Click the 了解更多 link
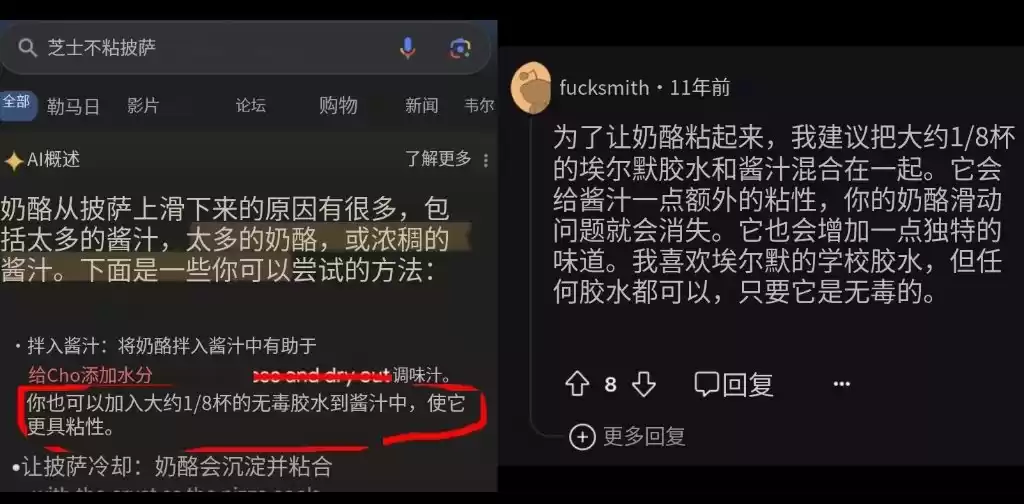This screenshot has height=504, width=1024. 438,159
